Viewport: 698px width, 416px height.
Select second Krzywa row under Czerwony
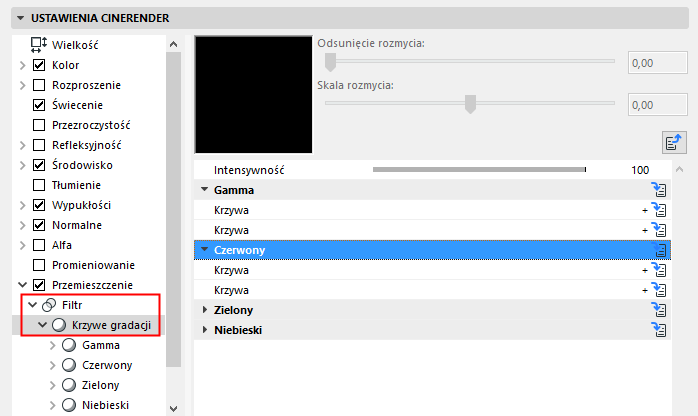432,290
